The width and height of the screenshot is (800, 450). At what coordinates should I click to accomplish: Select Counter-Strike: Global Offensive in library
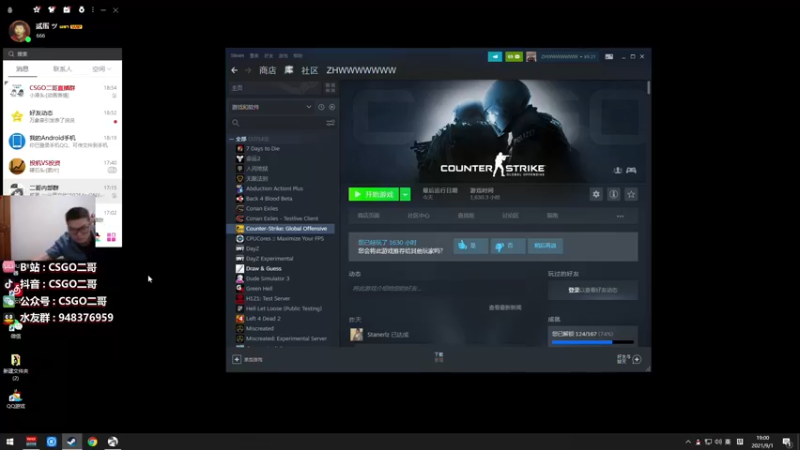281,229
